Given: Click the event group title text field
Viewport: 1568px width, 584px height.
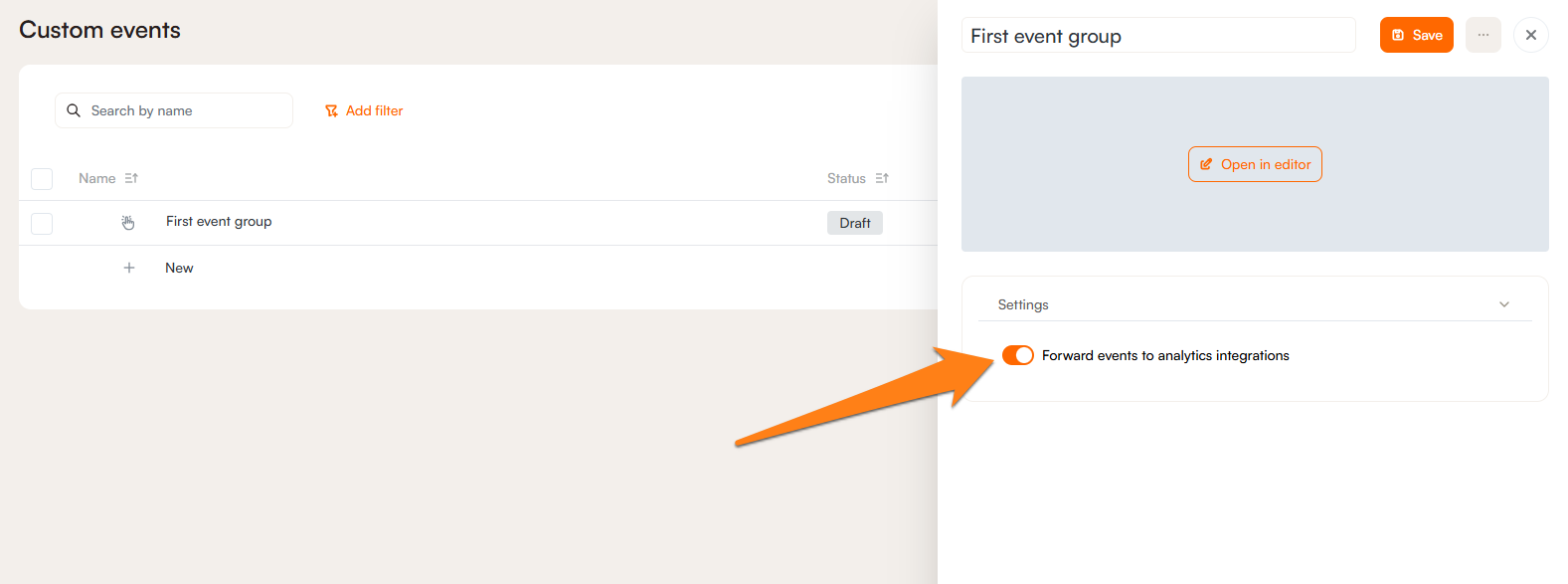Looking at the screenshot, I should point(1157,36).
